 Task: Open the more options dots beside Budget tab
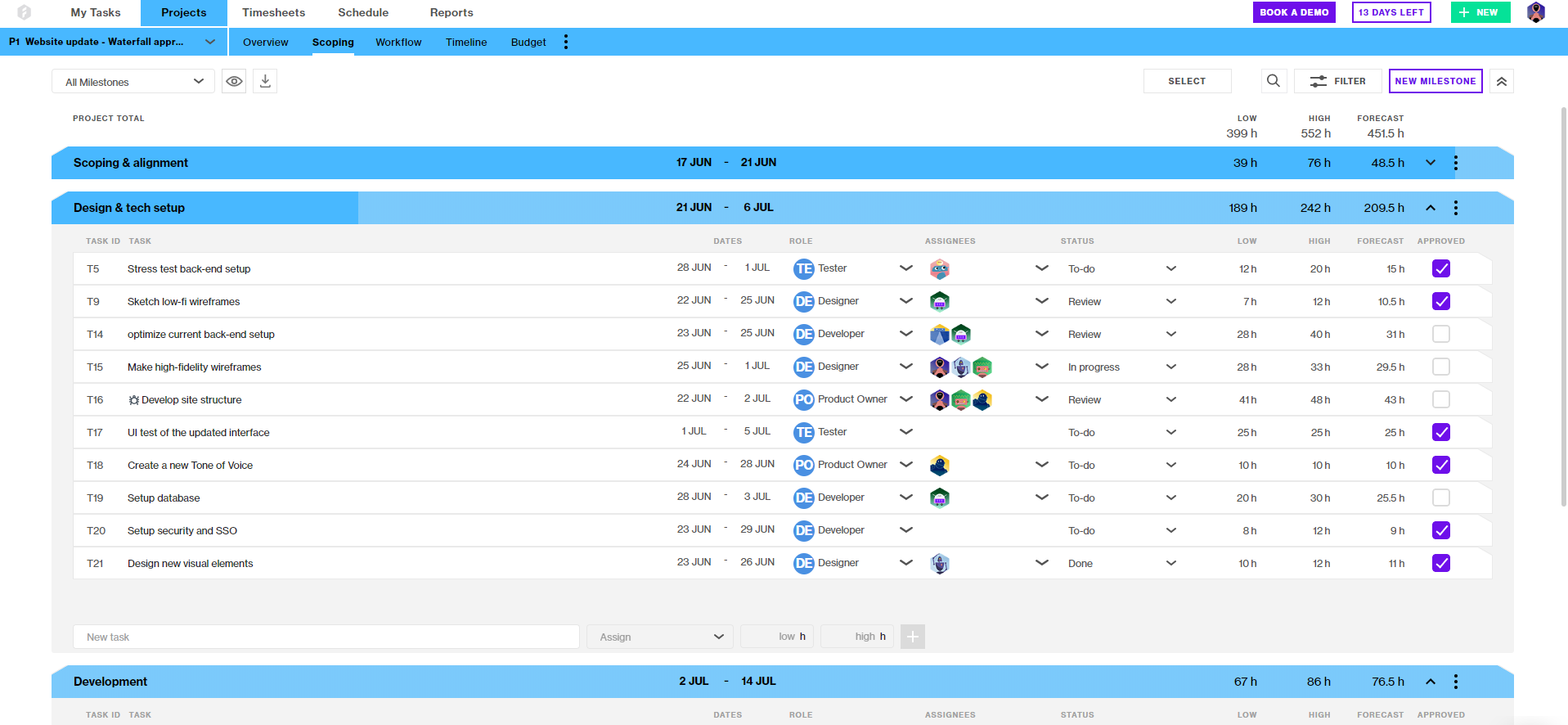click(566, 42)
